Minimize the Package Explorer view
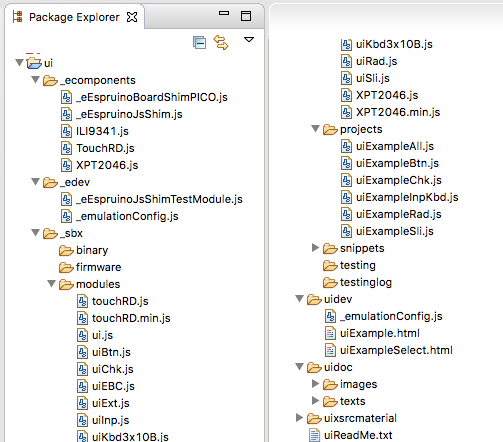The width and height of the screenshot is (503, 442). [x=224, y=13]
